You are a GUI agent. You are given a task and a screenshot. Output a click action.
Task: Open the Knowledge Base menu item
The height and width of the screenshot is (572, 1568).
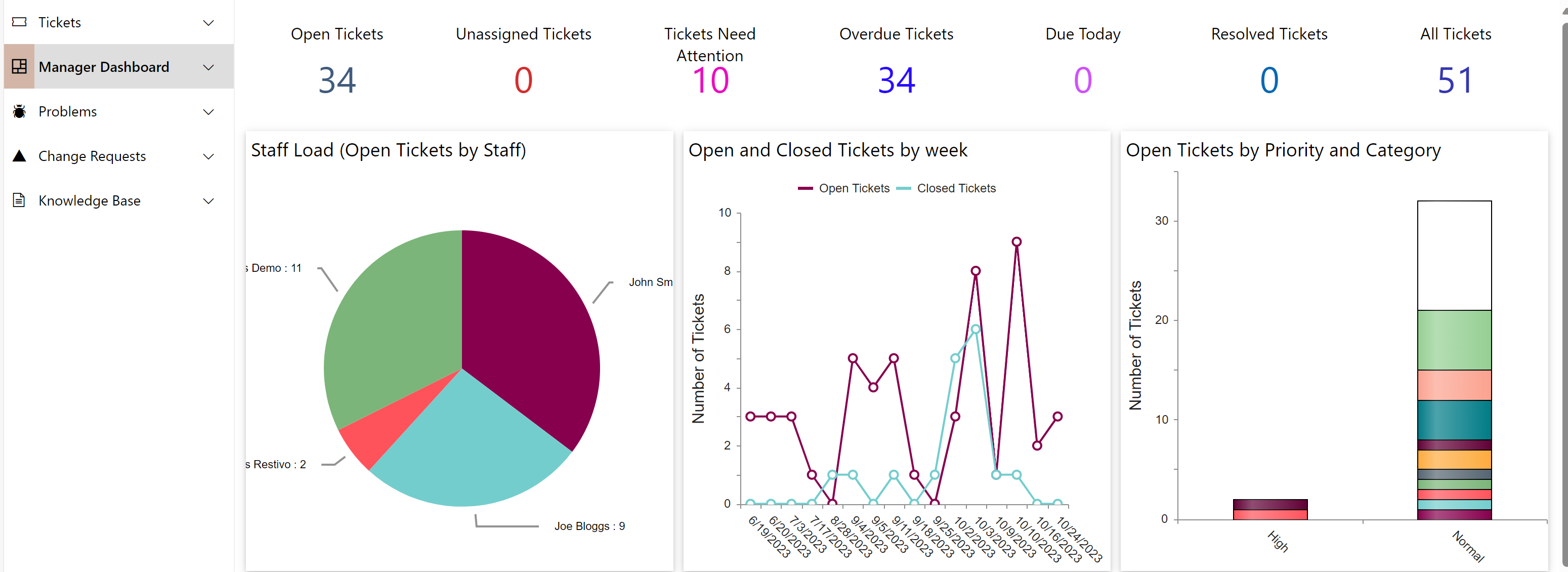[90, 200]
